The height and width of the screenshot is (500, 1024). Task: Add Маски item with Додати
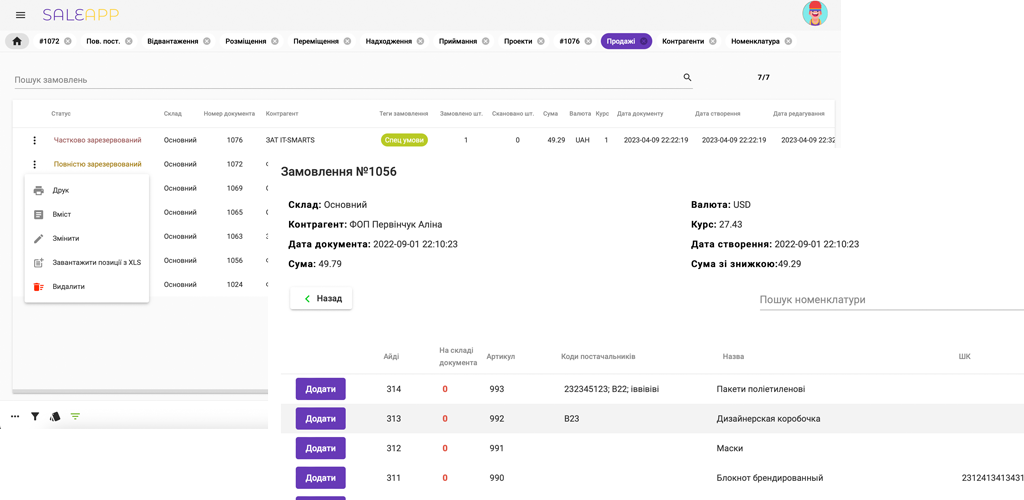tap(321, 448)
